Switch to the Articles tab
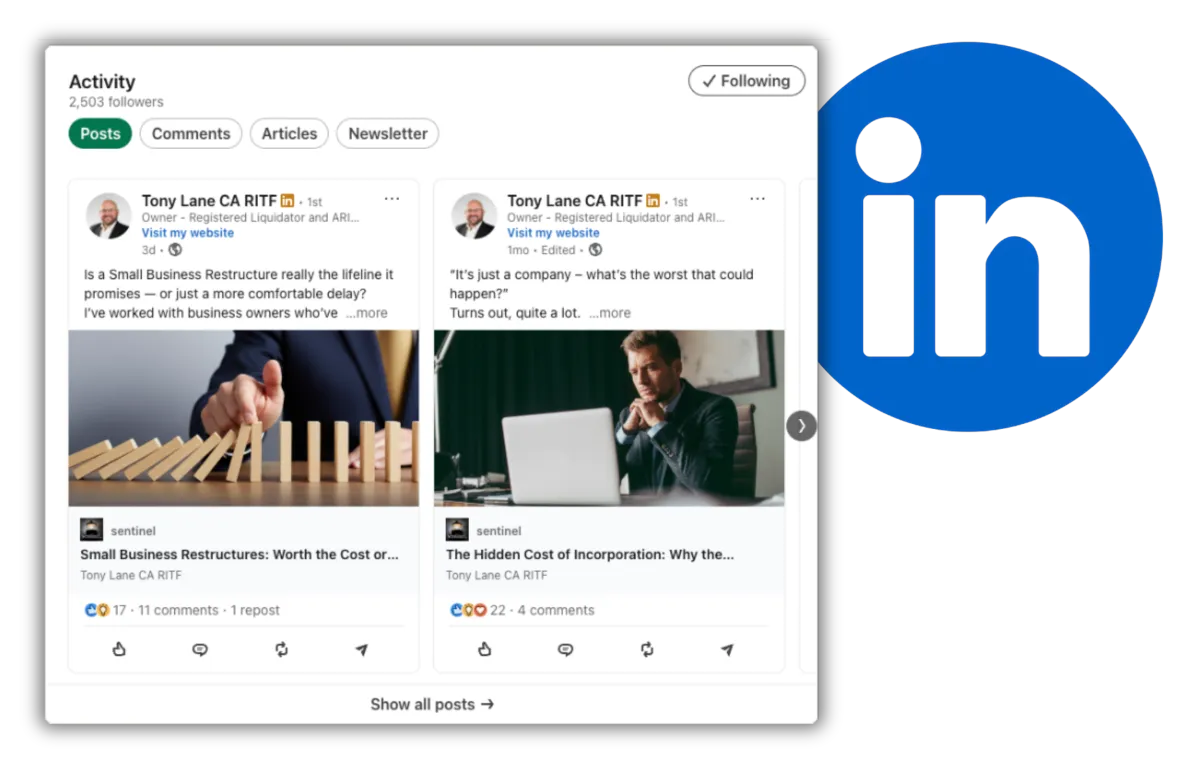 point(289,133)
